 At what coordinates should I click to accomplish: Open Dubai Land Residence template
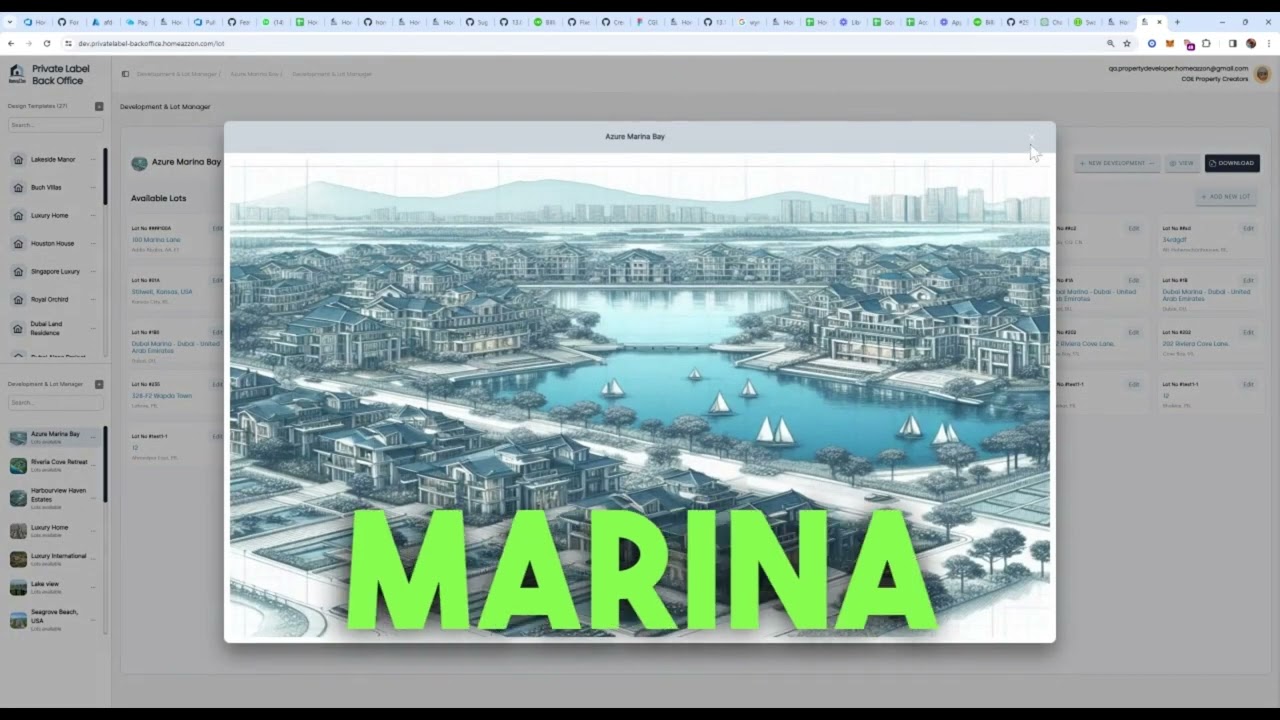pyautogui.click(x=47, y=327)
